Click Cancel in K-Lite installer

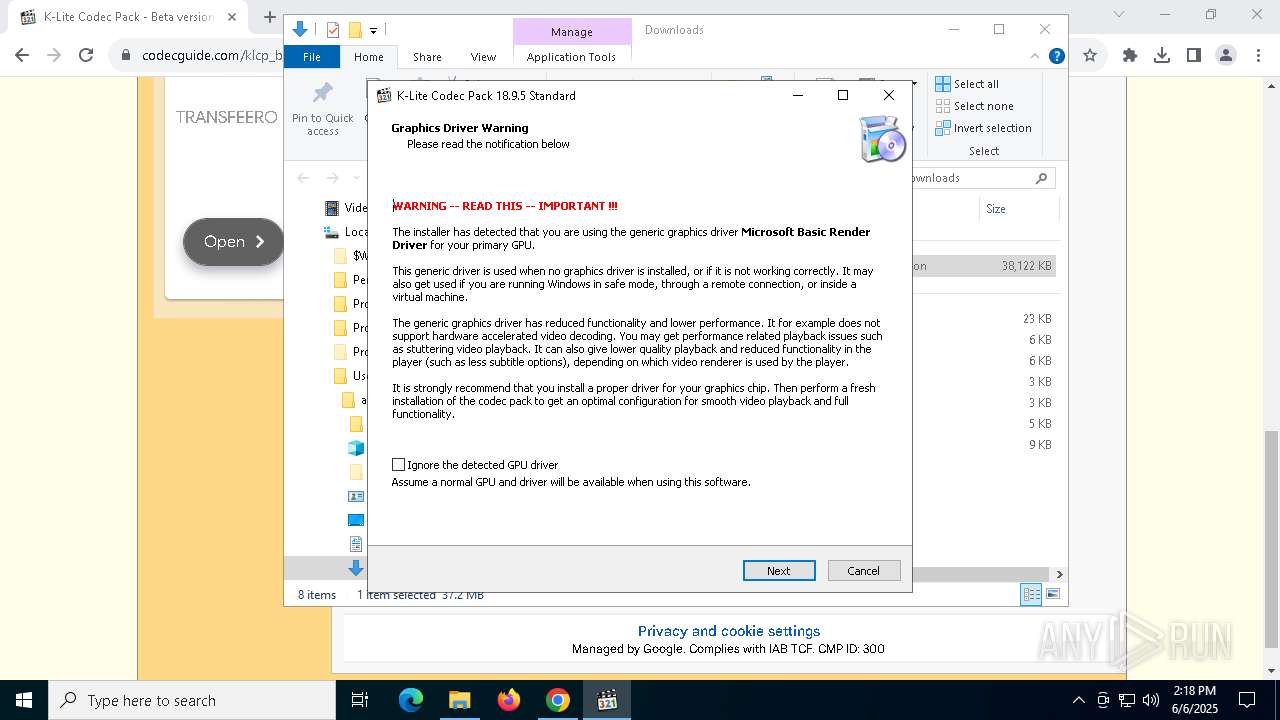pyautogui.click(x=864, y=570)
